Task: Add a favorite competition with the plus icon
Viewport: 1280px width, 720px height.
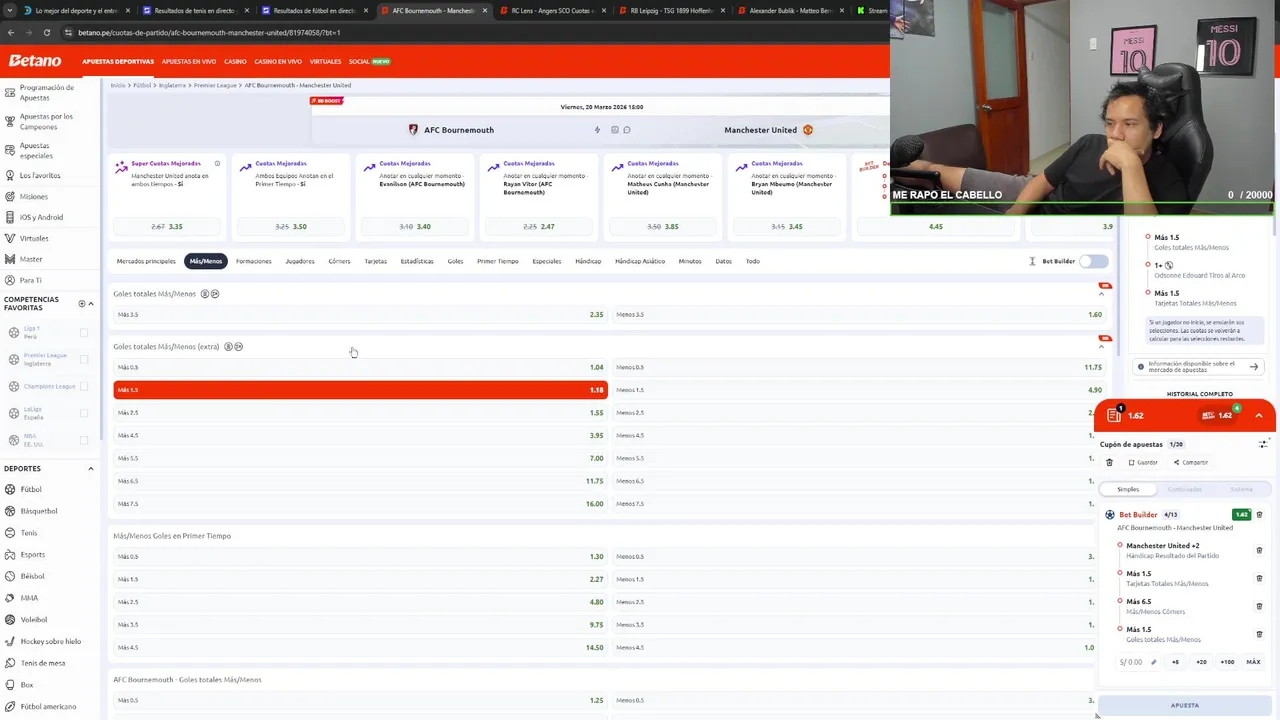Action: tap(82, 303)
